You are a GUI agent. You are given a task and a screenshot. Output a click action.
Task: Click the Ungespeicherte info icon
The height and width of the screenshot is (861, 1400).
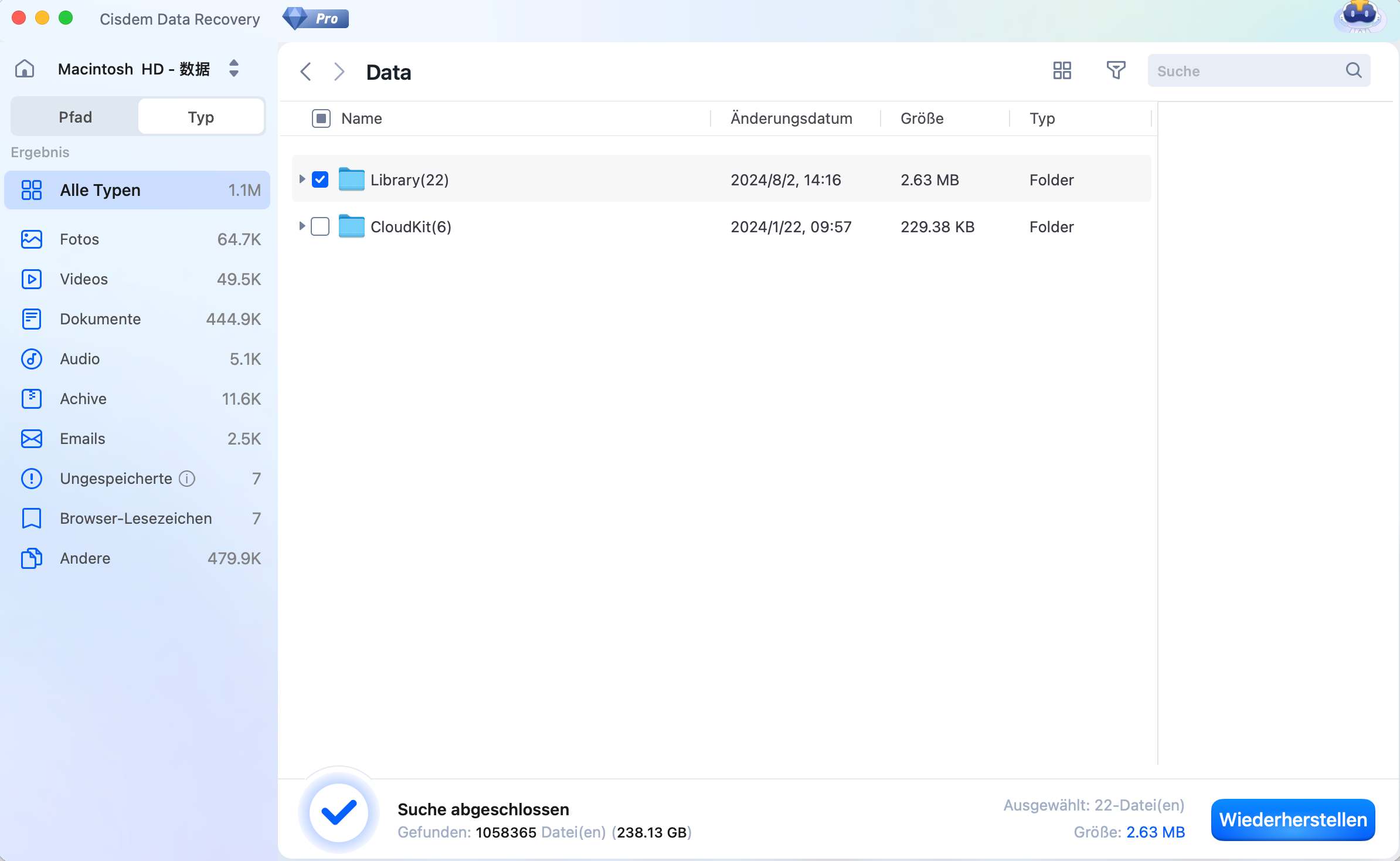187,479
